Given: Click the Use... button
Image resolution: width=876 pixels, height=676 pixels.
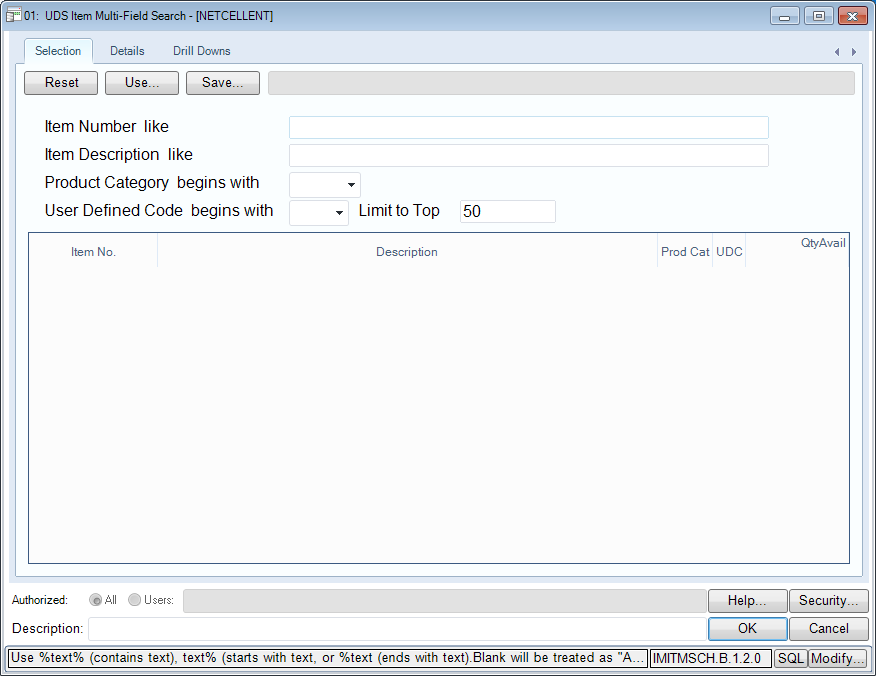Looking at the screenshot, I should point(142,83).
